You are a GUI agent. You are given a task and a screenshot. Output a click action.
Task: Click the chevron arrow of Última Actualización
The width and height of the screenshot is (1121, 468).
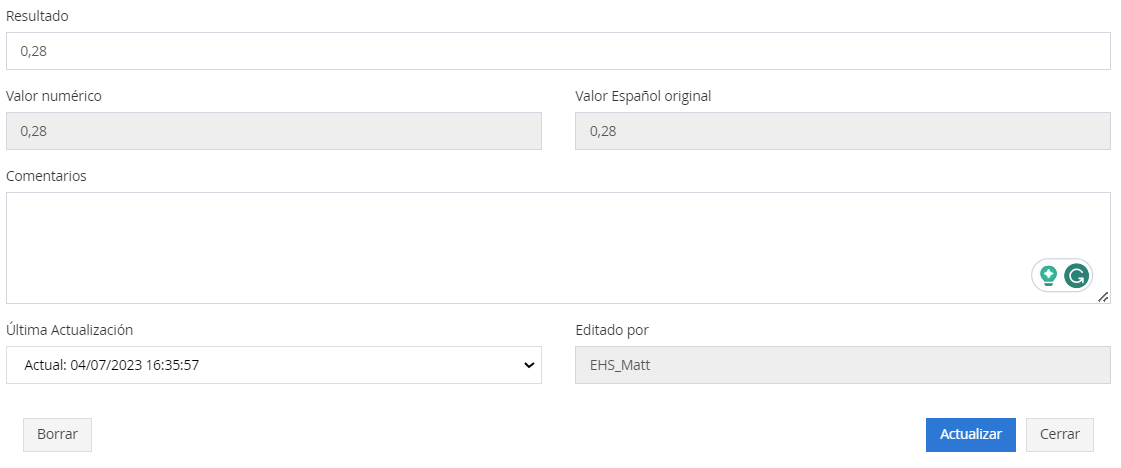coord(529,365)
